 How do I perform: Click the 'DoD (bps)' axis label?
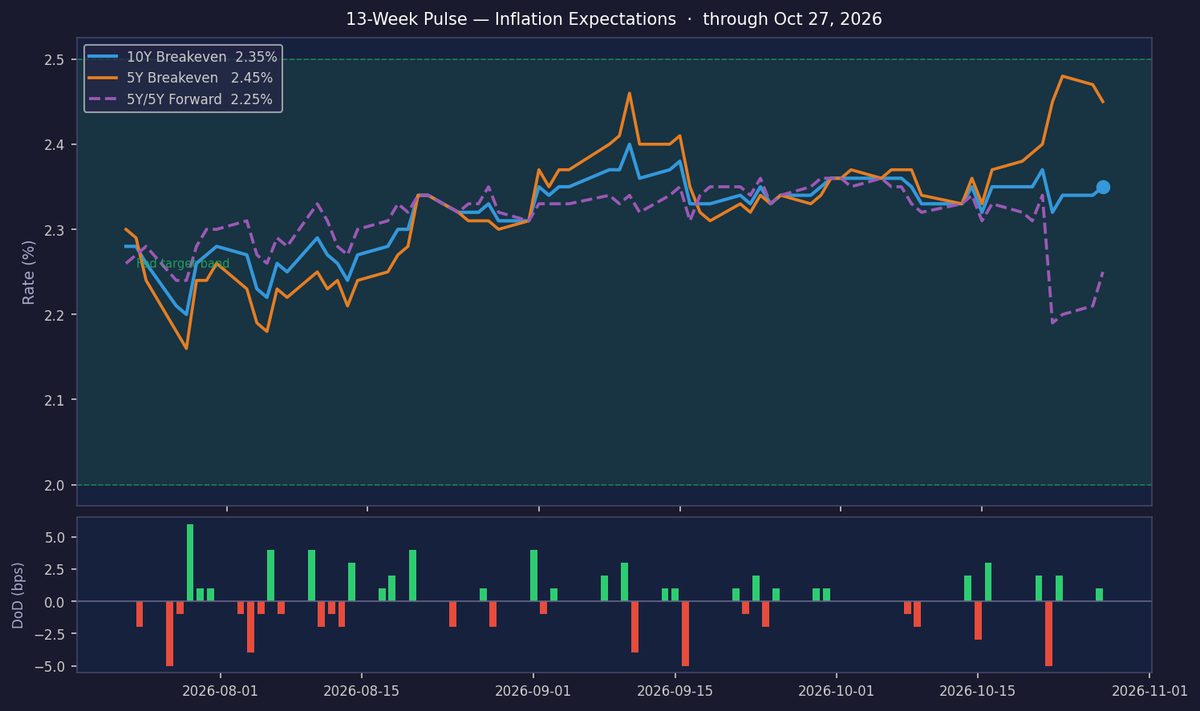(x=20, y=594)
